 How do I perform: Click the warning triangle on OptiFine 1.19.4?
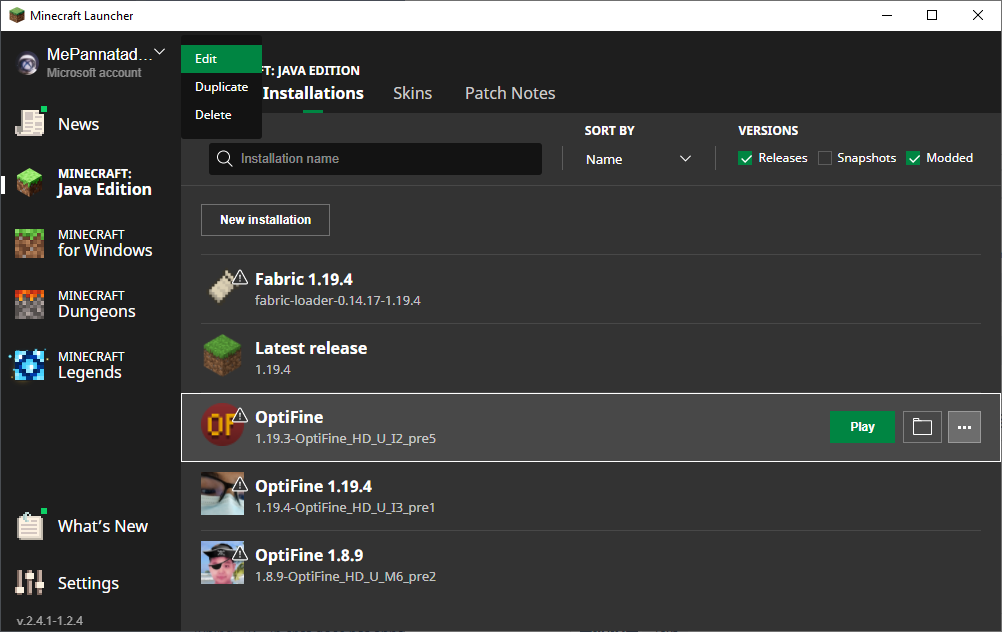[240, 484]
